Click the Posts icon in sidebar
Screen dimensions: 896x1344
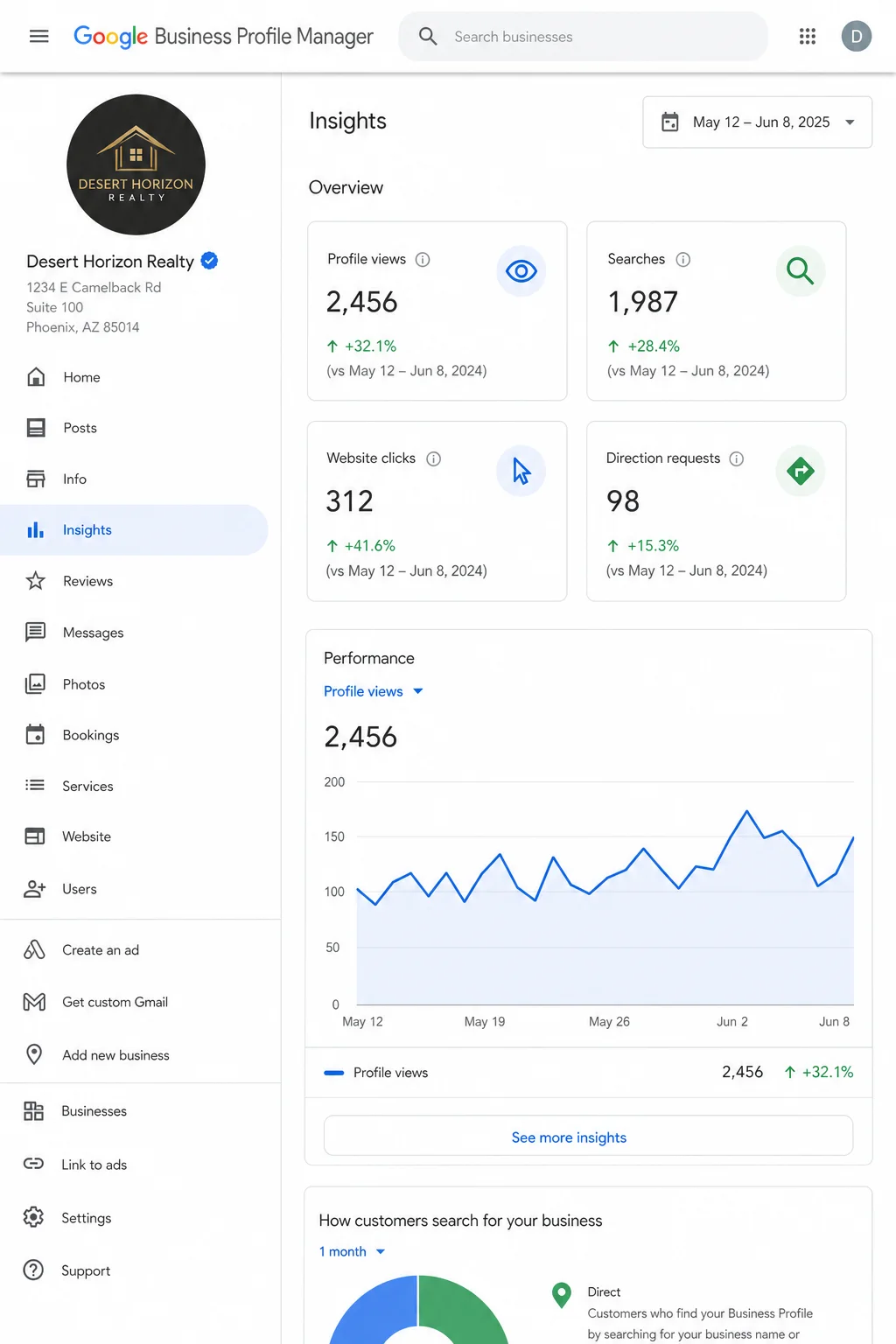coord(36,428)
